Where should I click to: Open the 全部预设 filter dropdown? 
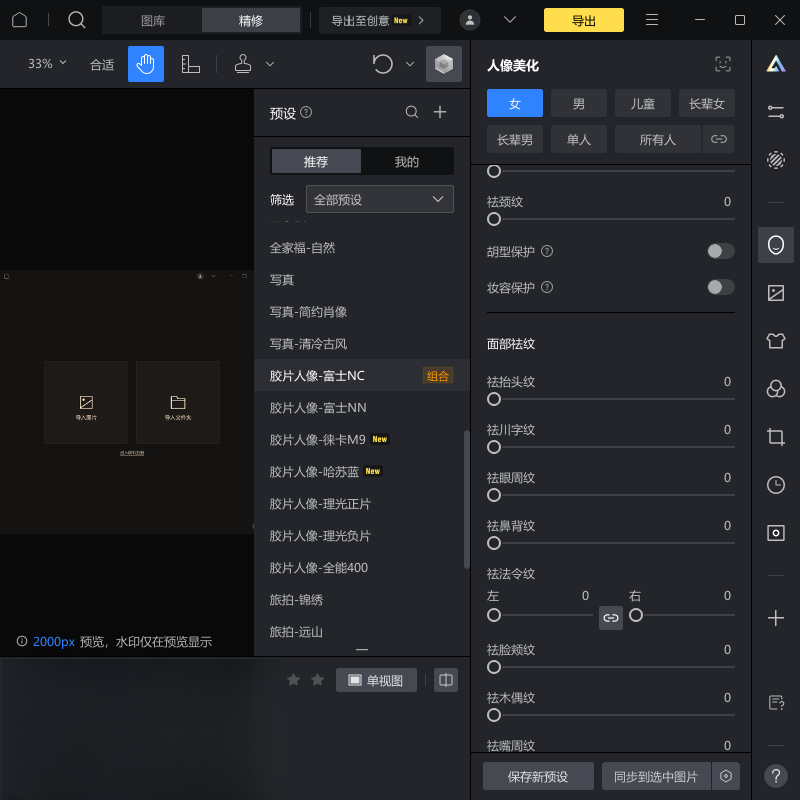click(380, 199)
